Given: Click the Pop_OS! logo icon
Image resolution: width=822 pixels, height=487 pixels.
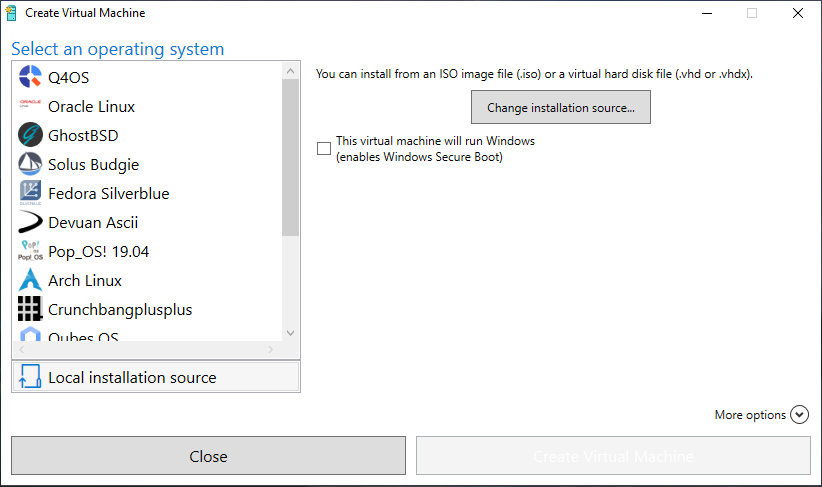Looking at the screenshot, I should coord(30,251).
